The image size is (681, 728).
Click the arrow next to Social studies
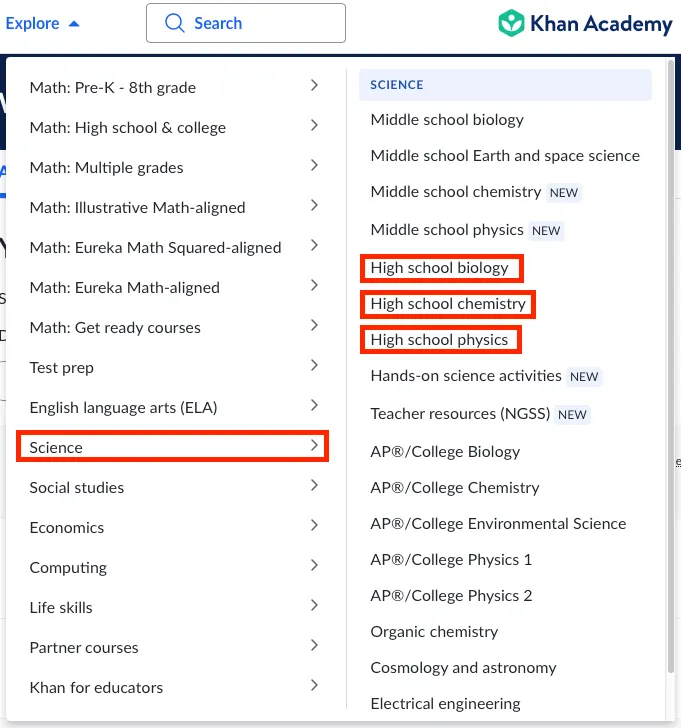(314, 486)
